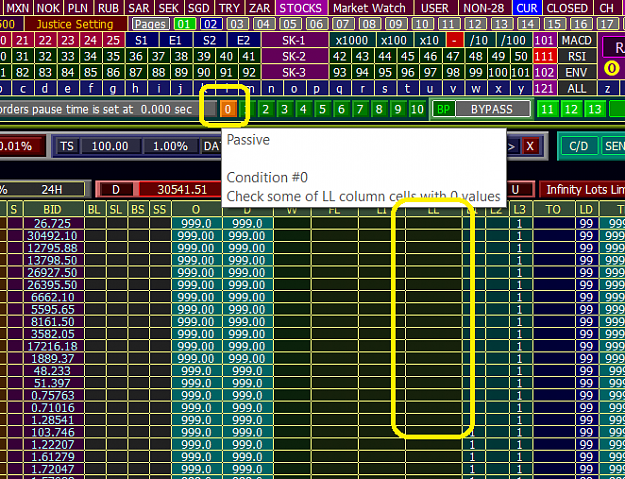This screenshot has width=625, height=479.
Task: Toggle green condition button 8
Action: point(379,109)
